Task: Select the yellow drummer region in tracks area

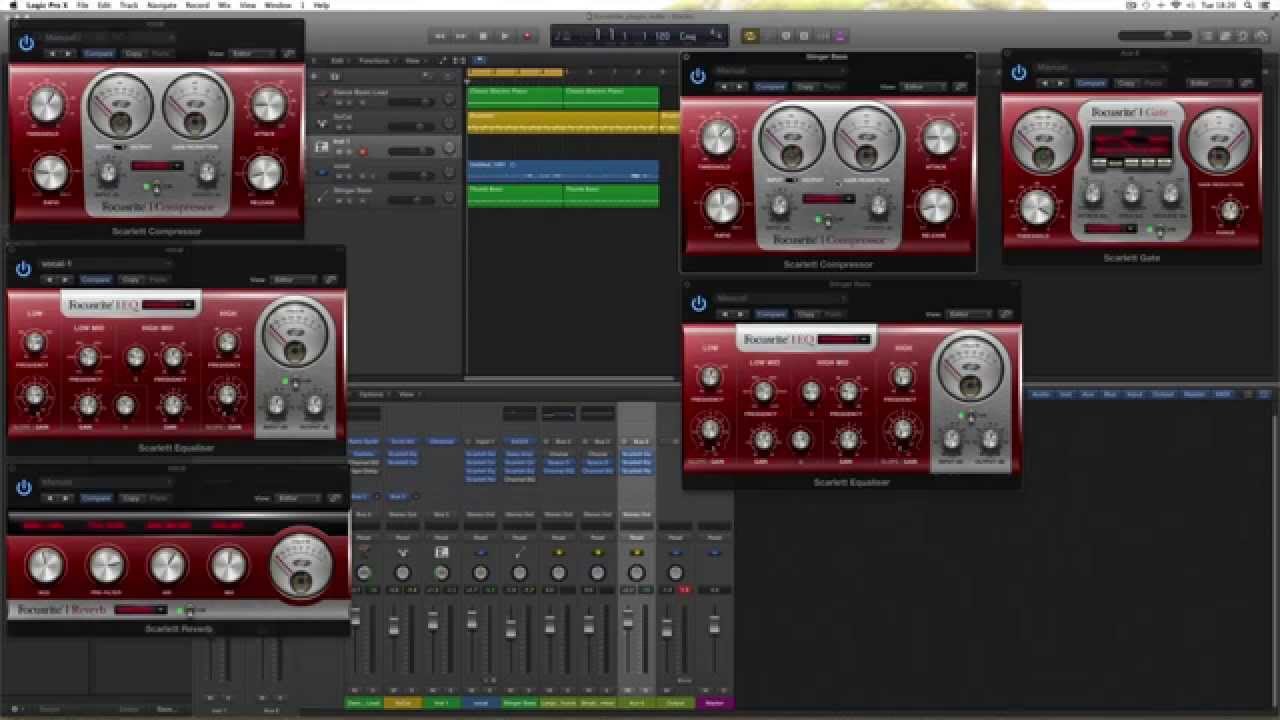Action: 563,122
